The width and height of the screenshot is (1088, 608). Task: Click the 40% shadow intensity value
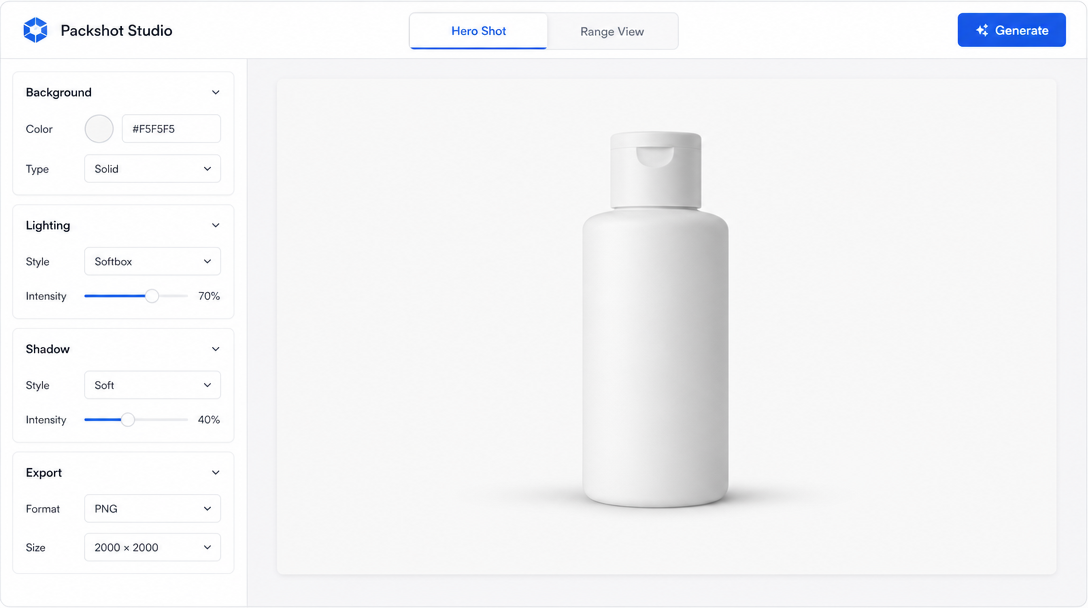209,420
